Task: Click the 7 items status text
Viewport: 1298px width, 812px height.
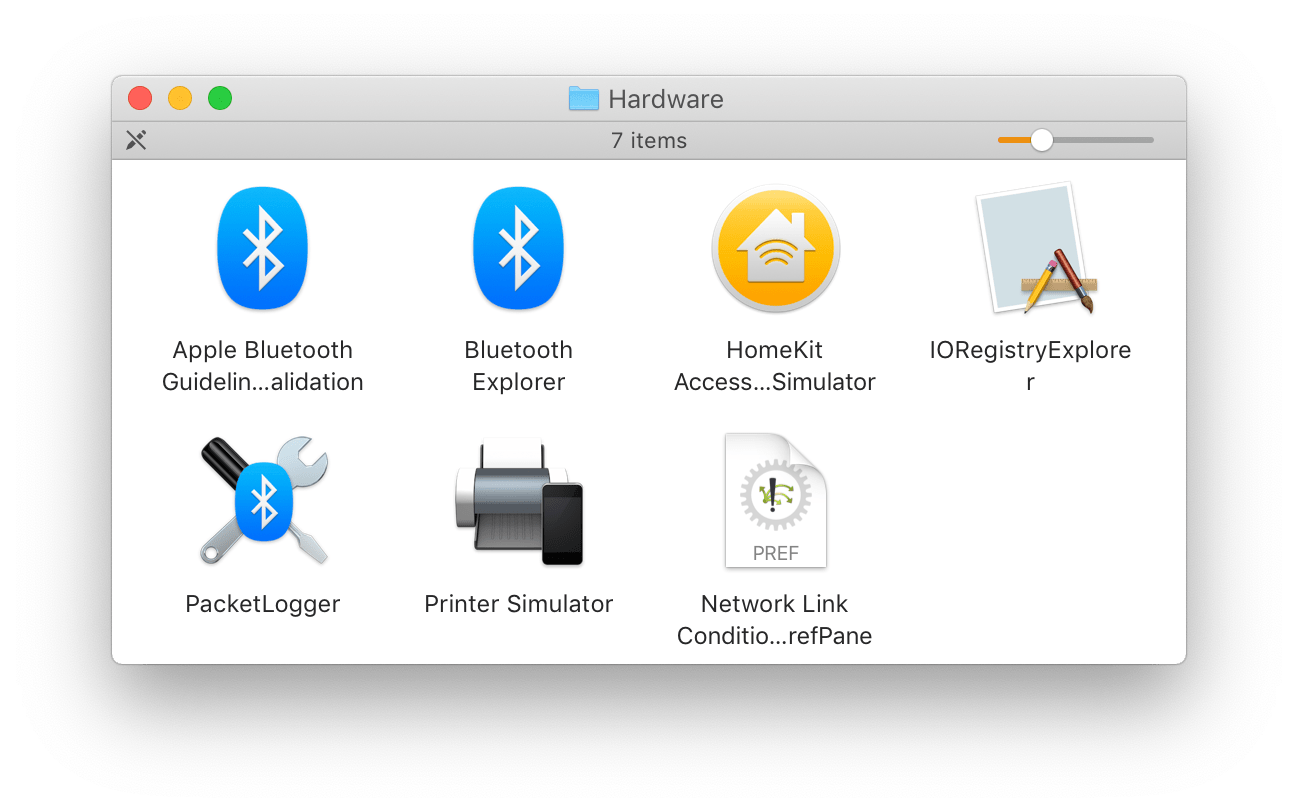Action: click(649, 140)
